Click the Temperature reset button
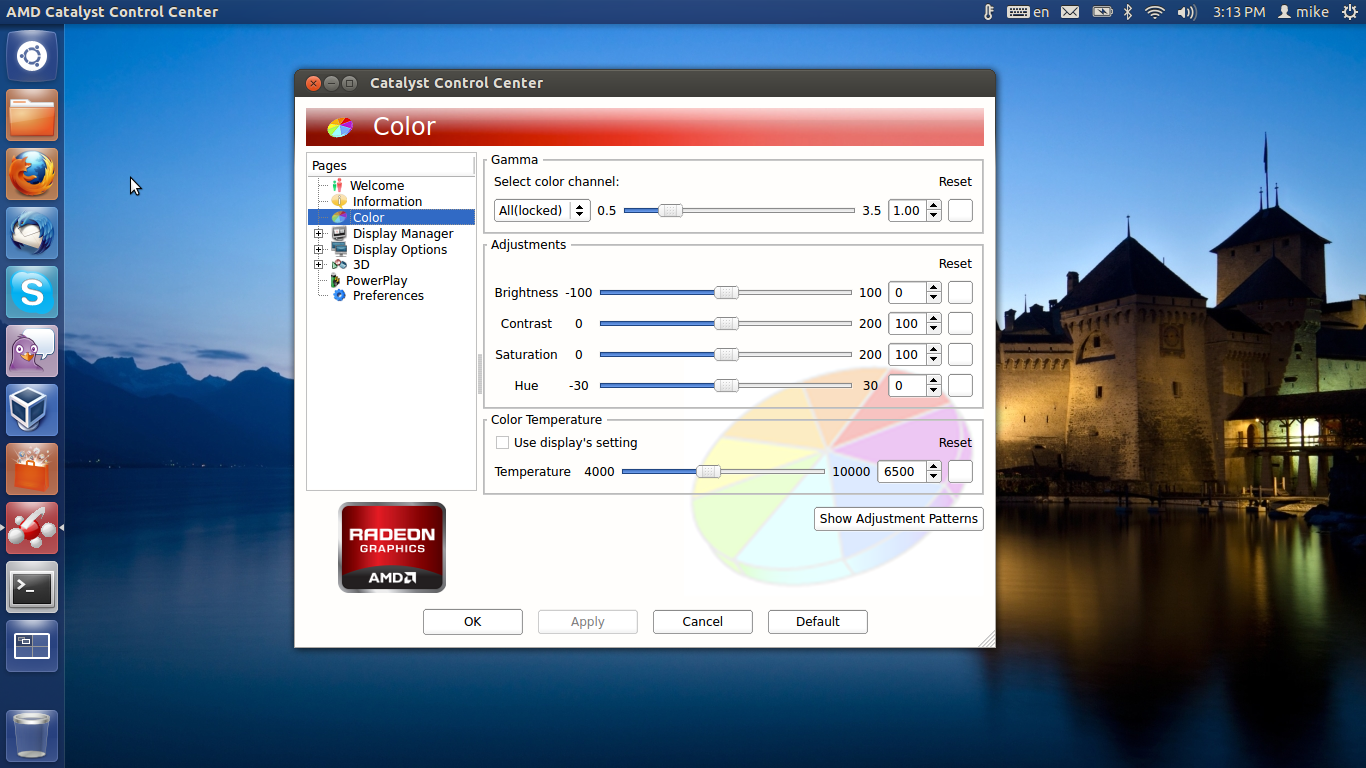Screen dimensions: 1366x768 pos(960,472)
